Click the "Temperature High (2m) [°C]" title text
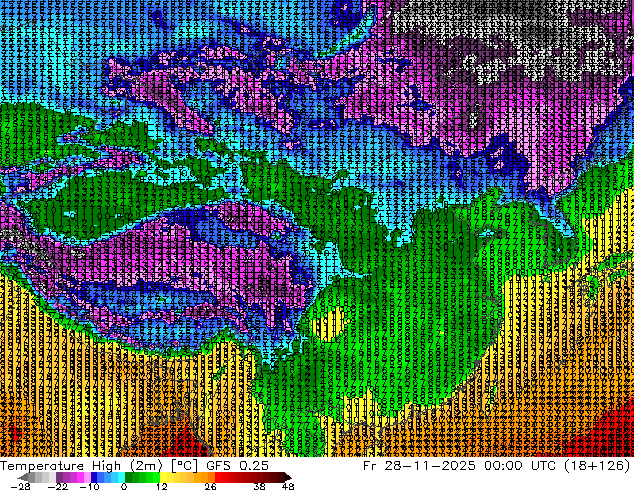The width and height of the screenshot is (634, 490). coord(99,466)
